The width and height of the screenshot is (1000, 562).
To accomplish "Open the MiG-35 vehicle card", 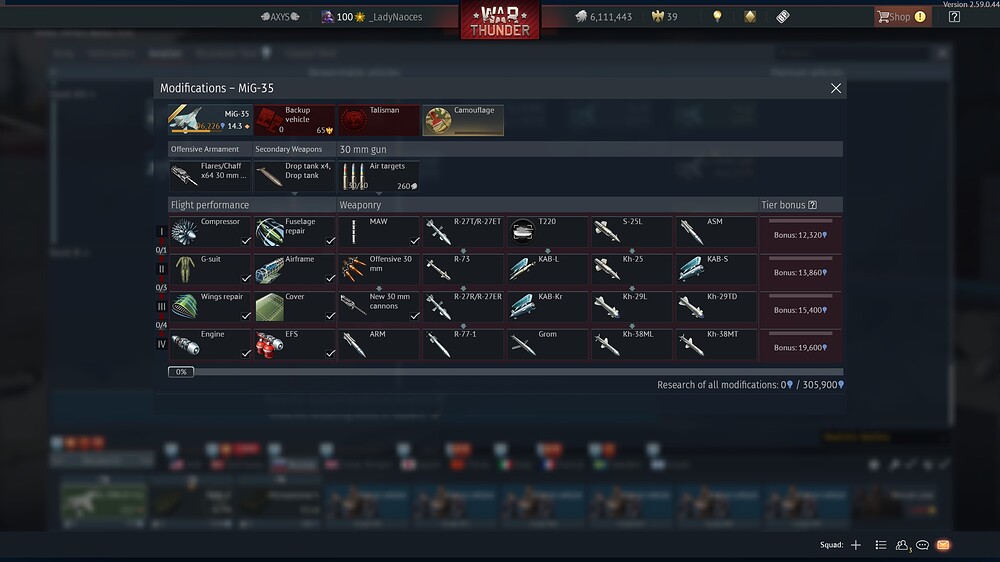I will click(x=210, y=120).
